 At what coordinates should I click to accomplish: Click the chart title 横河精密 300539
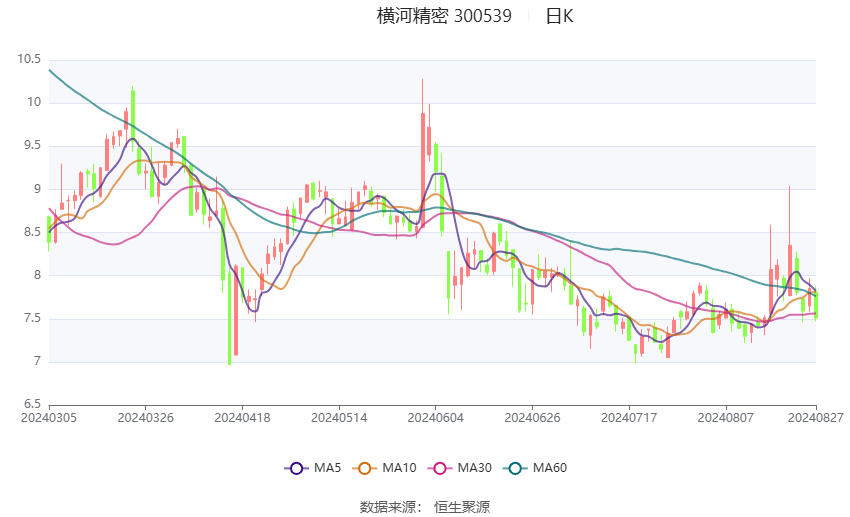click(x=444, y=16)
